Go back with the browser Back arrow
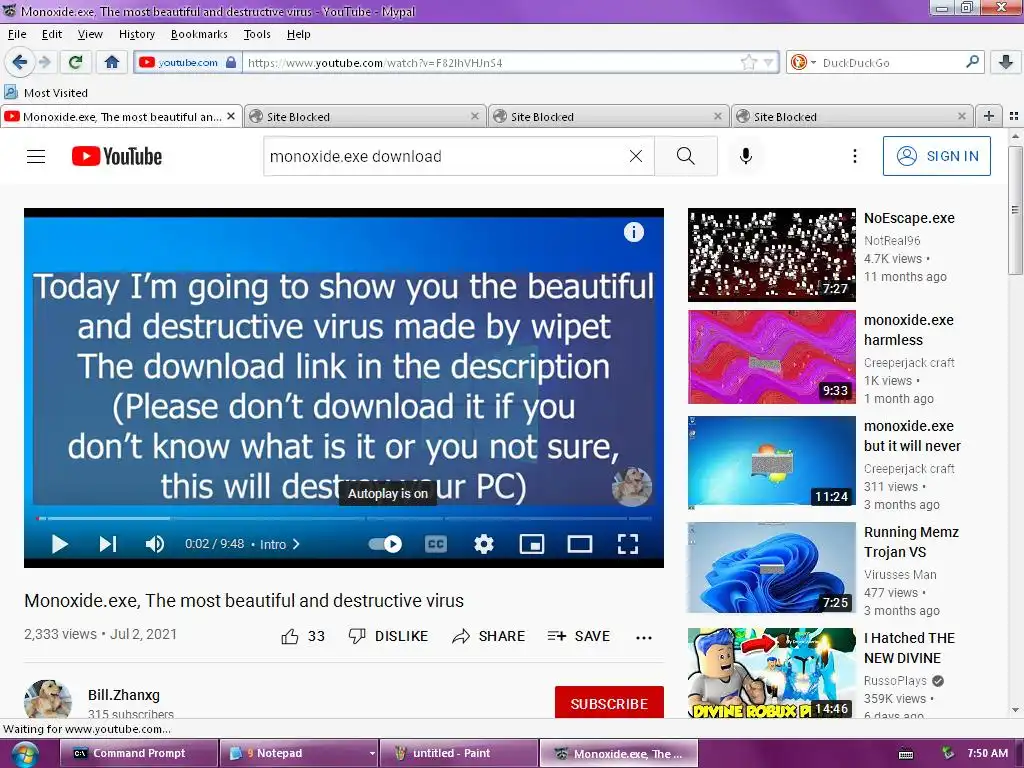Viewport: 1024px width, 768px height. (x=20, y=63)
